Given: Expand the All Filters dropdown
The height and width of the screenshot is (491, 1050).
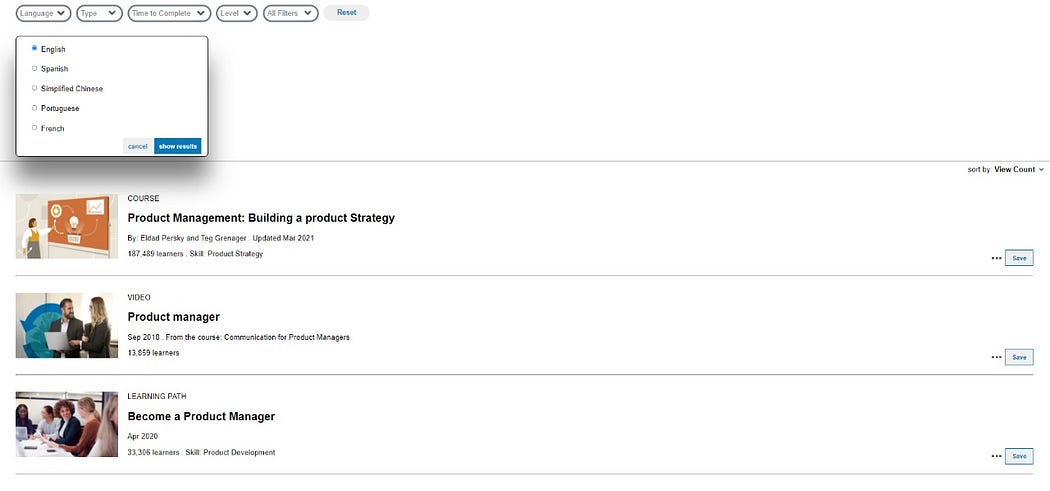Looking at the screenshot, I should (290, 13).
